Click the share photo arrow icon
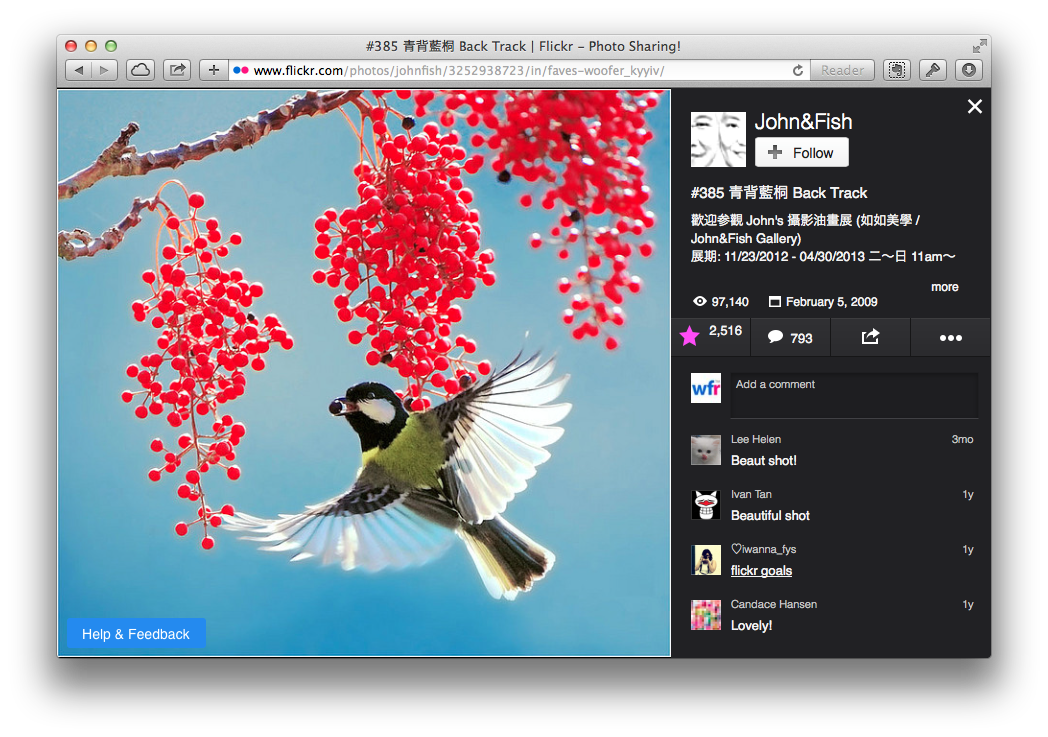Viewport: 1048px width, 737px height. [x=870, y=337]
